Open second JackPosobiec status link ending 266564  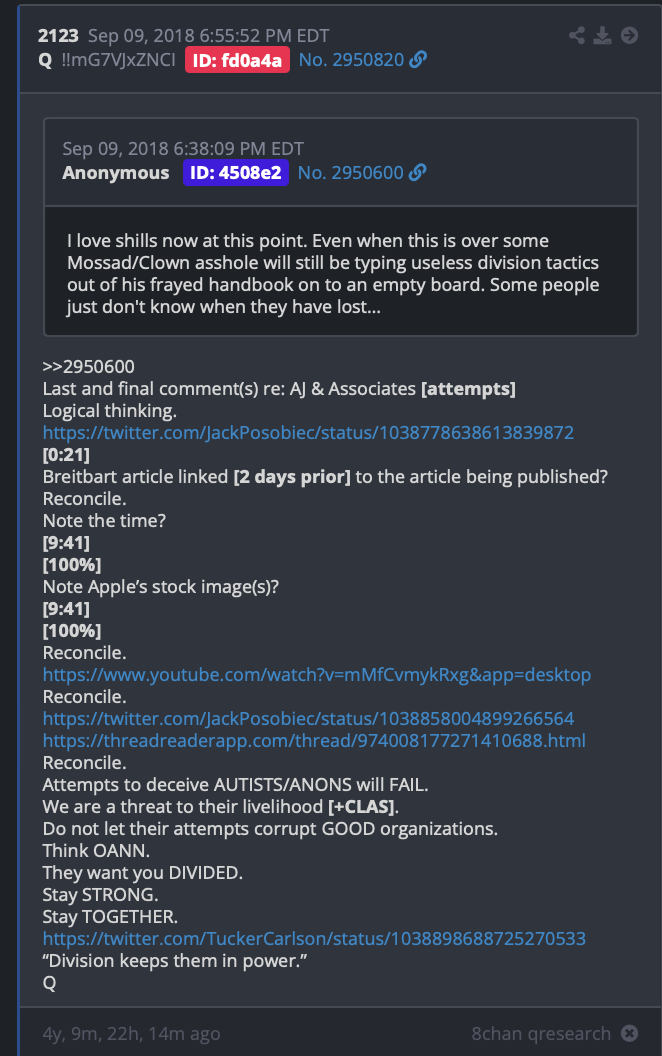pyautogui.click(x=308, y=719)
